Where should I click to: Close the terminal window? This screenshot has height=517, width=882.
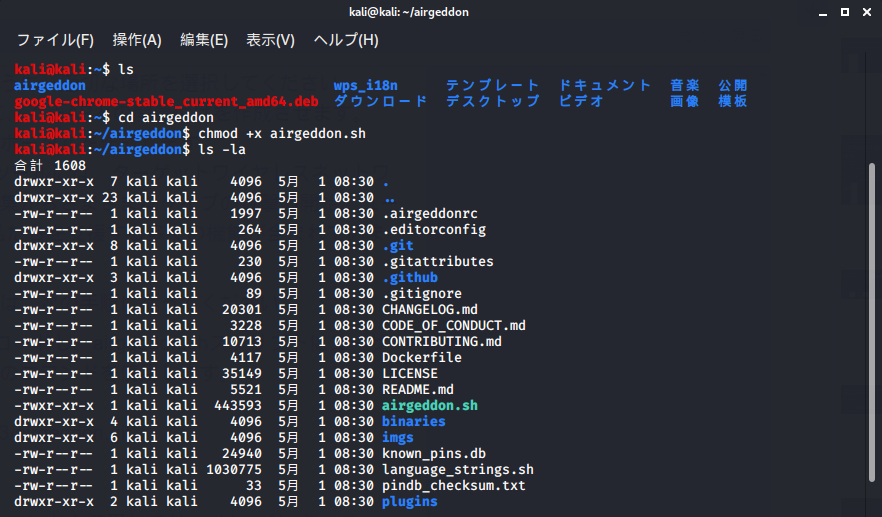click(x=867, y=12)
